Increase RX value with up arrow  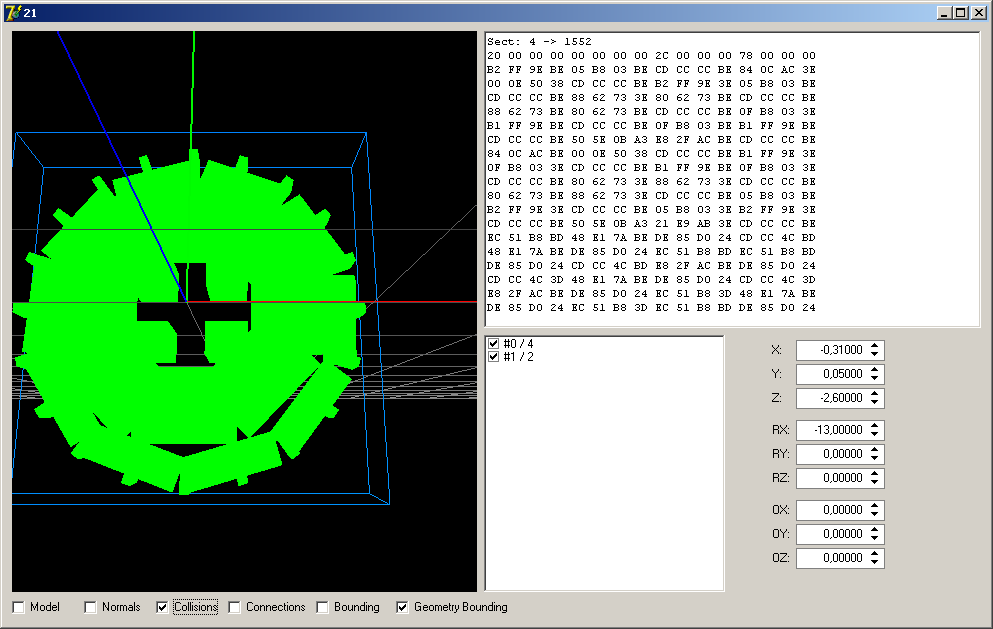click(x=875, y=425)
